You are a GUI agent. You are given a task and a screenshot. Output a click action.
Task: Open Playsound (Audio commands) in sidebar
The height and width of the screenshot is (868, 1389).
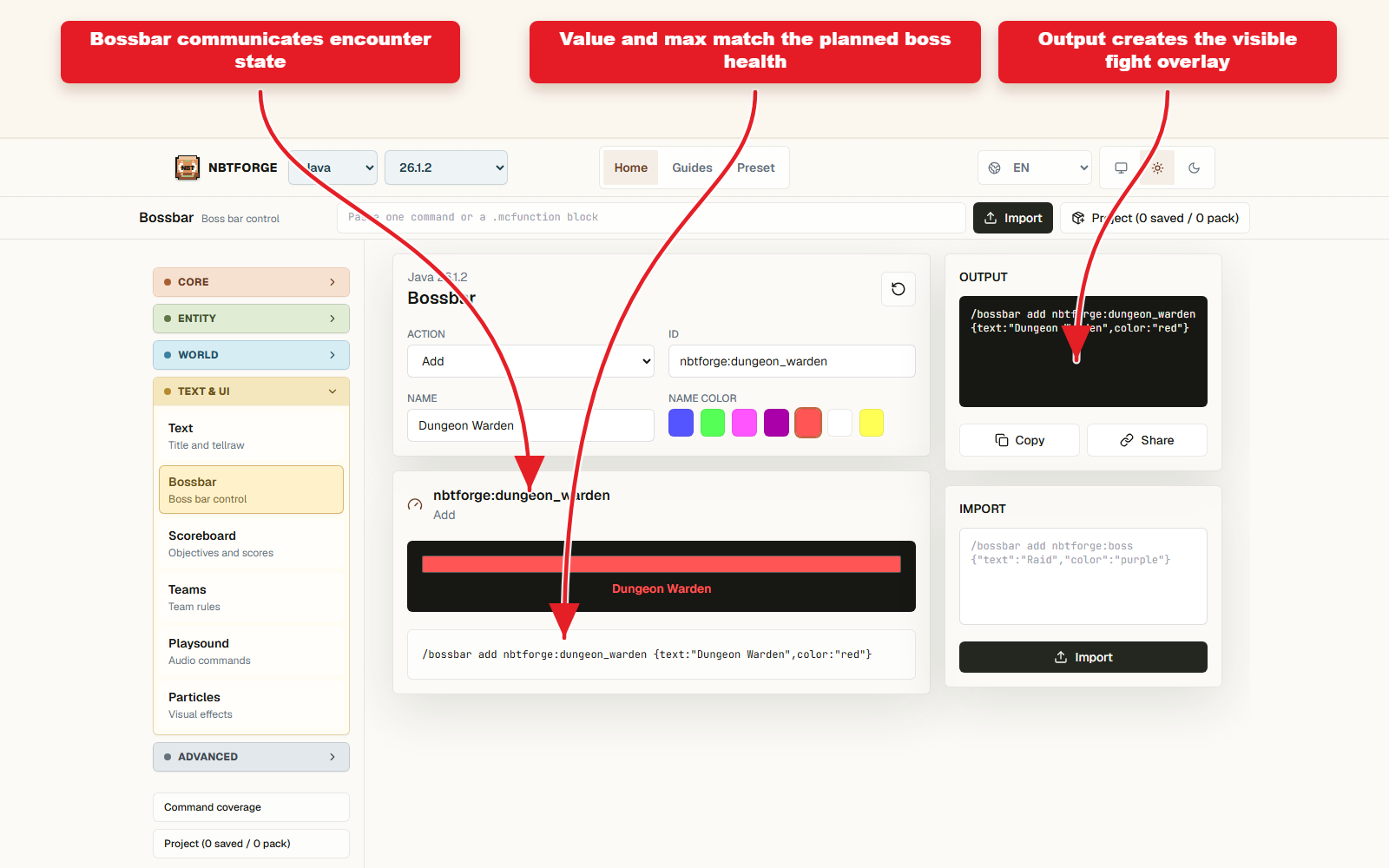point(251,651)
